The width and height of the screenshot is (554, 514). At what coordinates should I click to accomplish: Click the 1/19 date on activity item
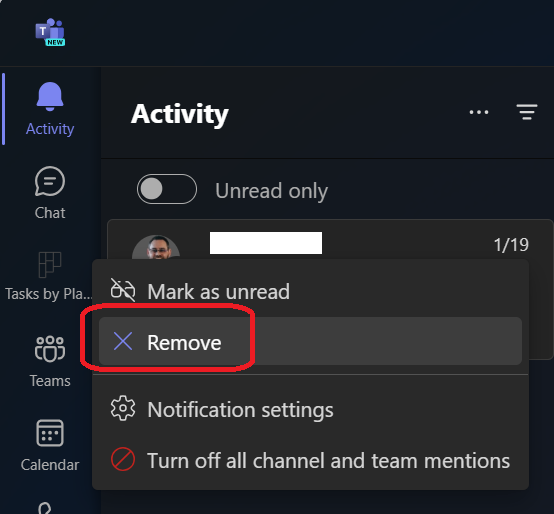(x=511, y=245)
